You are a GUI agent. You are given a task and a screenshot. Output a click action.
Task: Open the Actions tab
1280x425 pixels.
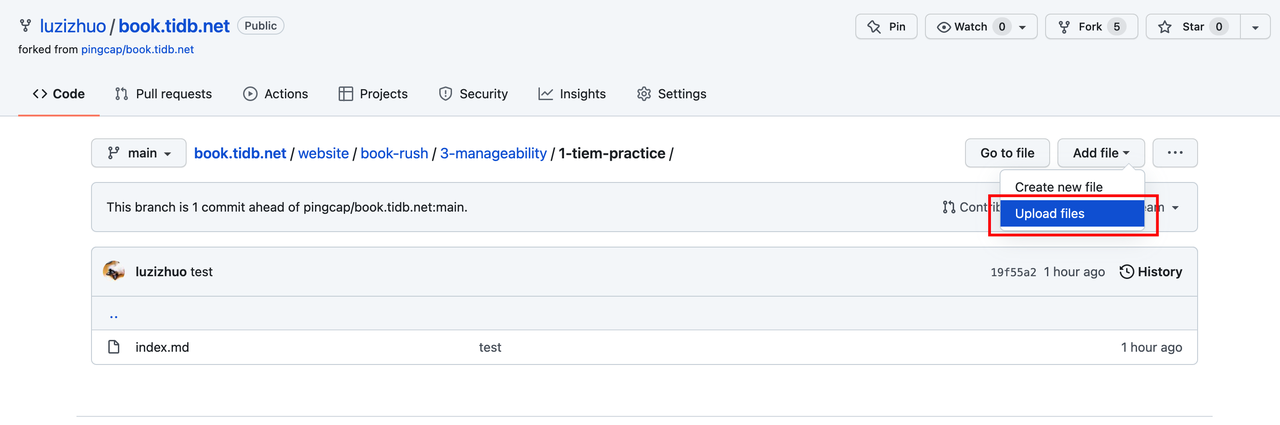275,94
